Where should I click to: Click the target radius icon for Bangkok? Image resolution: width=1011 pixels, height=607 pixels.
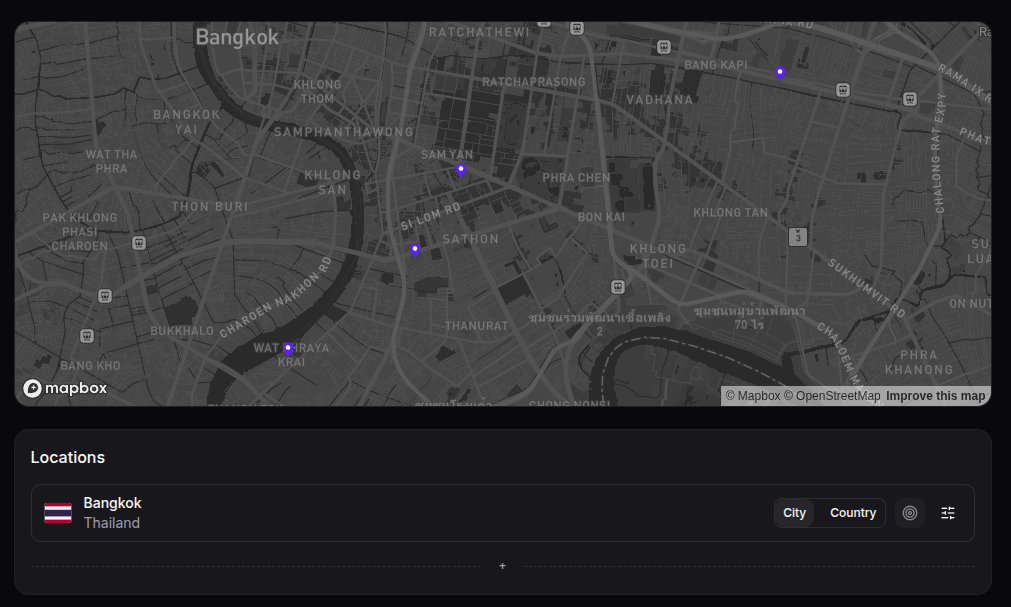[x=910, y=513]
